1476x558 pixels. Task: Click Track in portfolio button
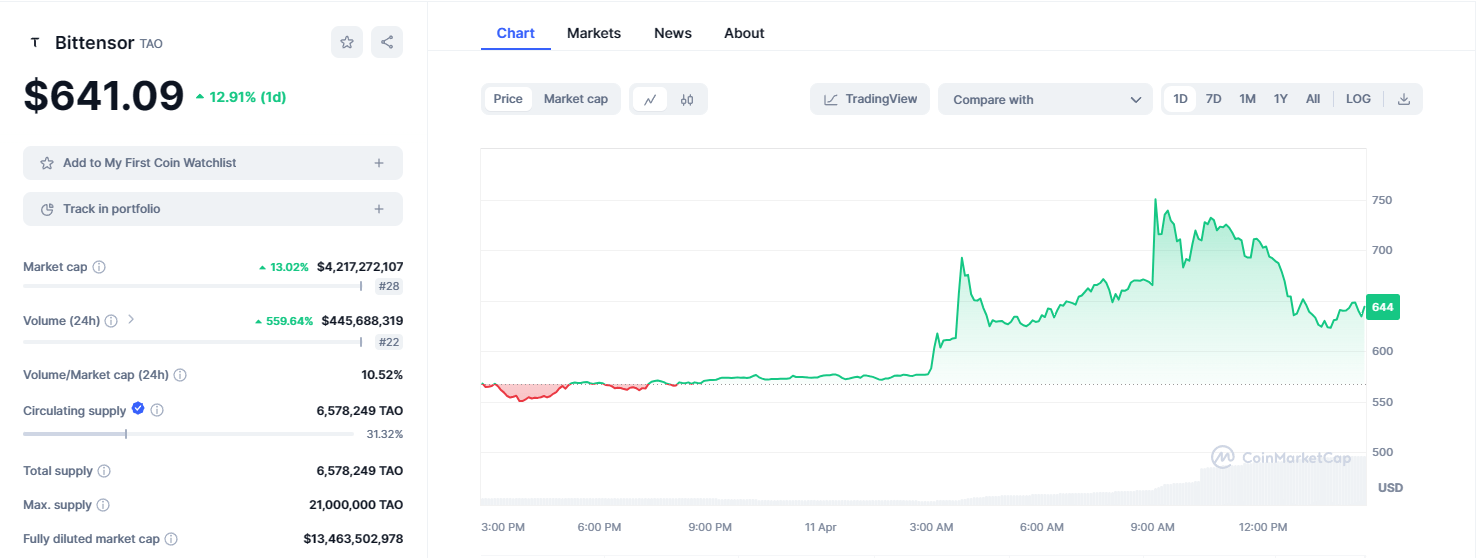coord(213,209)
